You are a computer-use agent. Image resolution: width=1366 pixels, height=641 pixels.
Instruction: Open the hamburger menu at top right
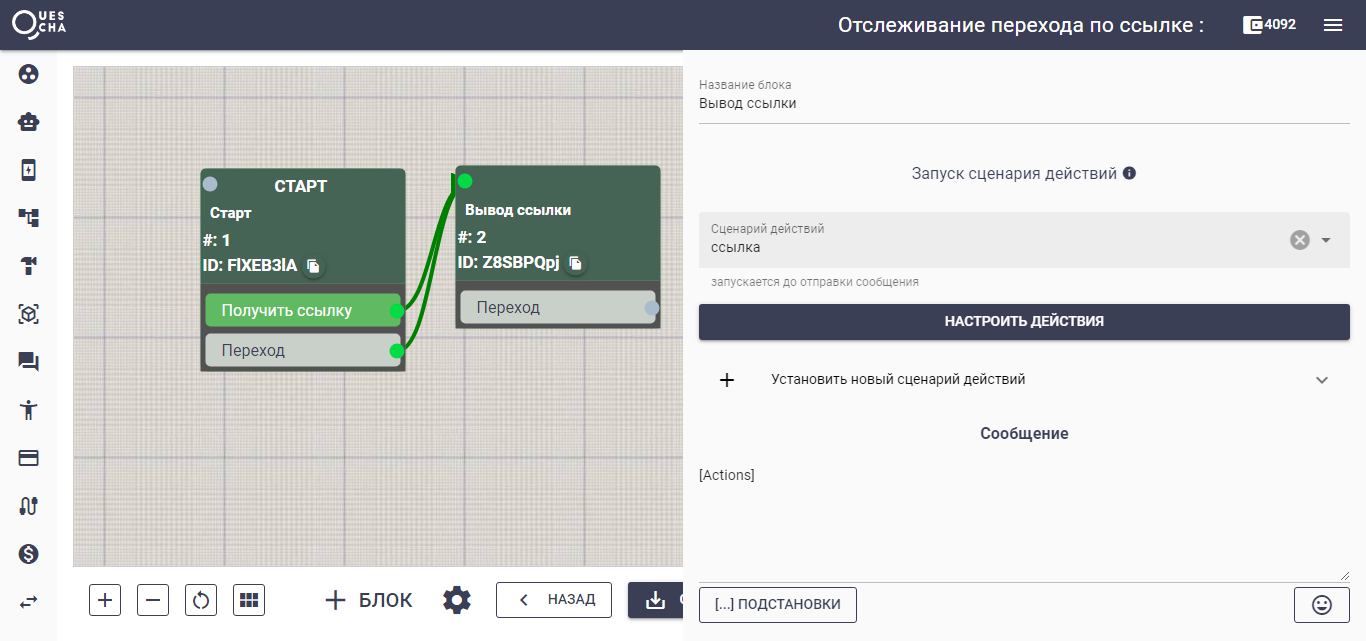1332,25
